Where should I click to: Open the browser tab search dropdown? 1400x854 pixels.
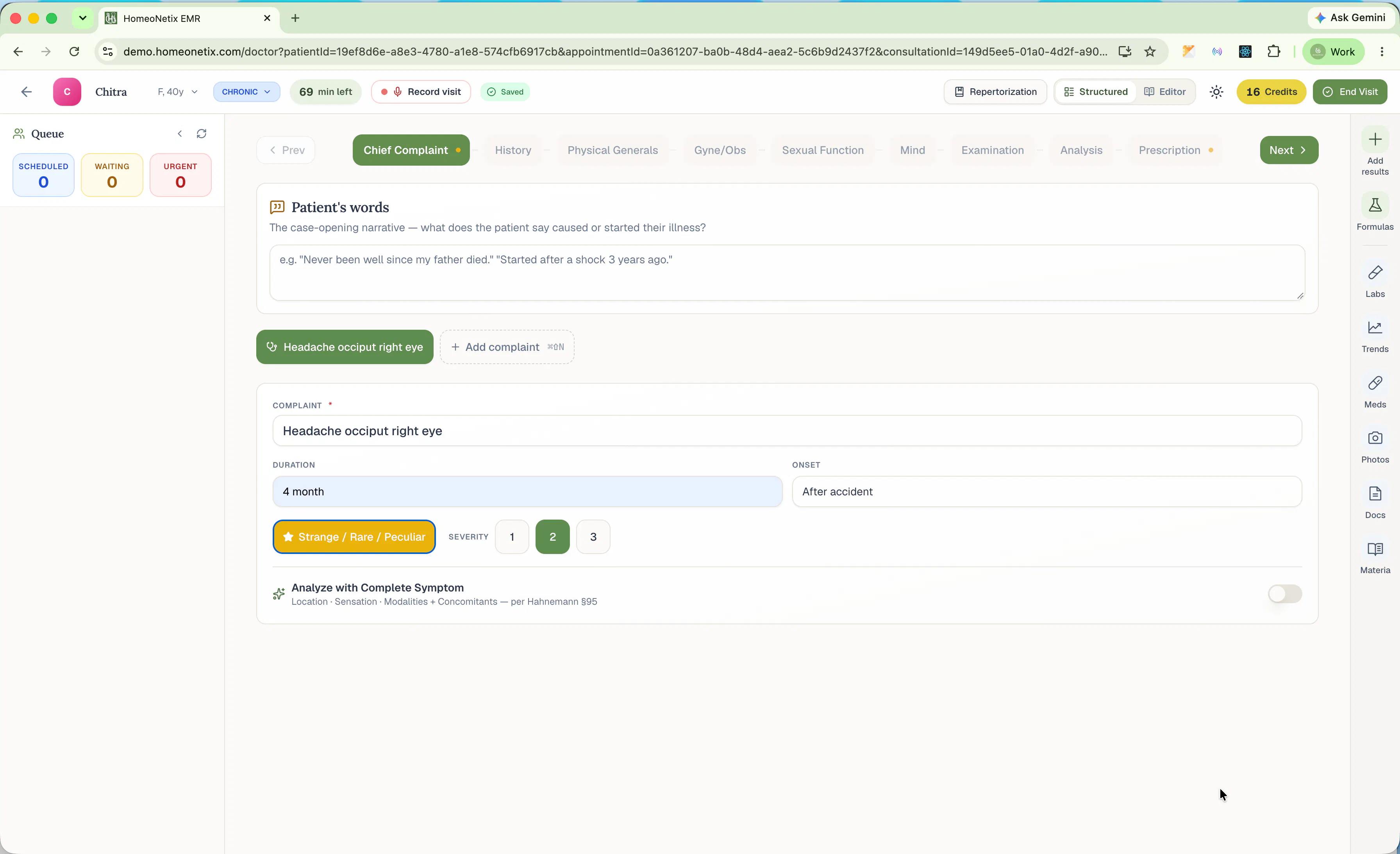click(x=82, y=18)
